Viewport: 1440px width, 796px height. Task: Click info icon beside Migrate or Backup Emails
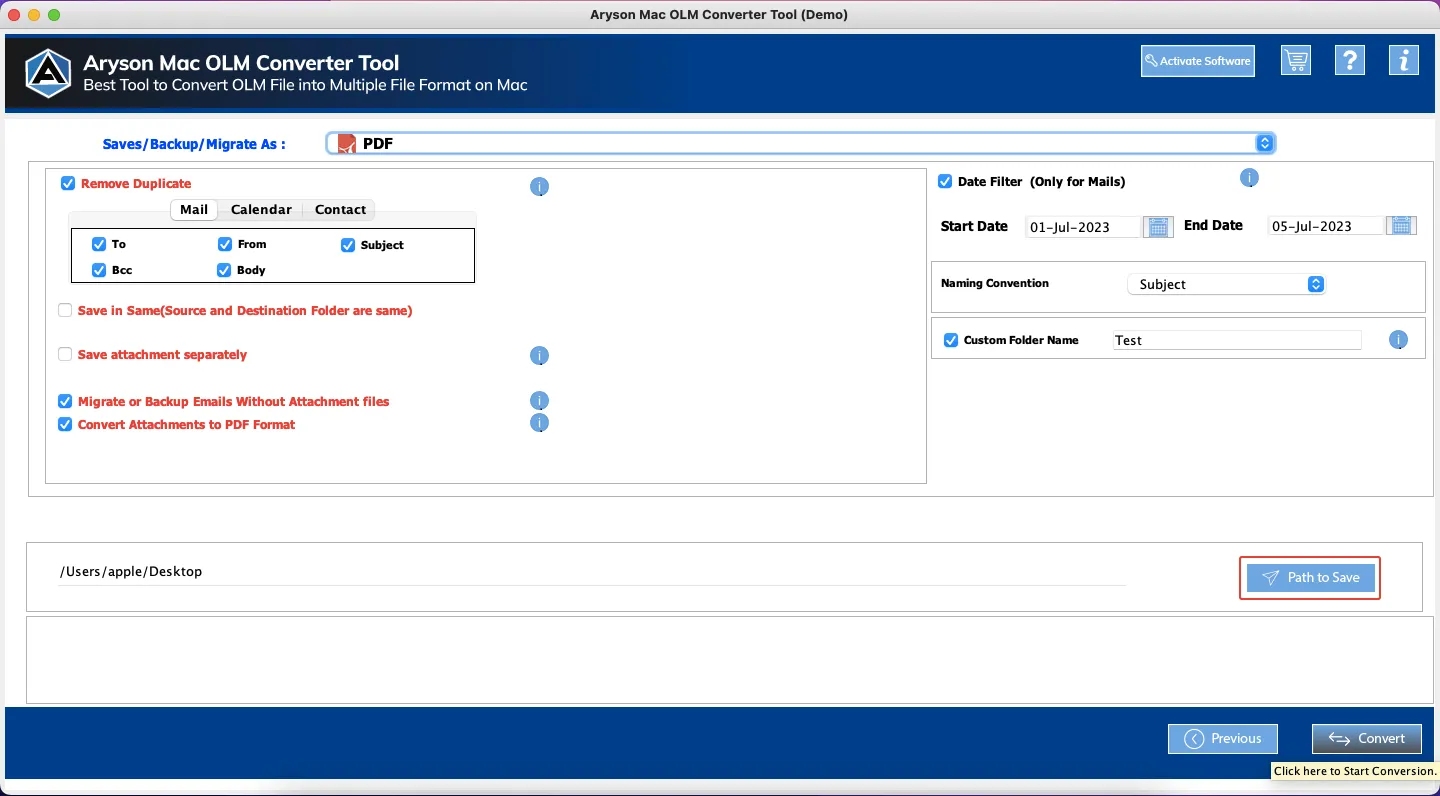[539, 401]
